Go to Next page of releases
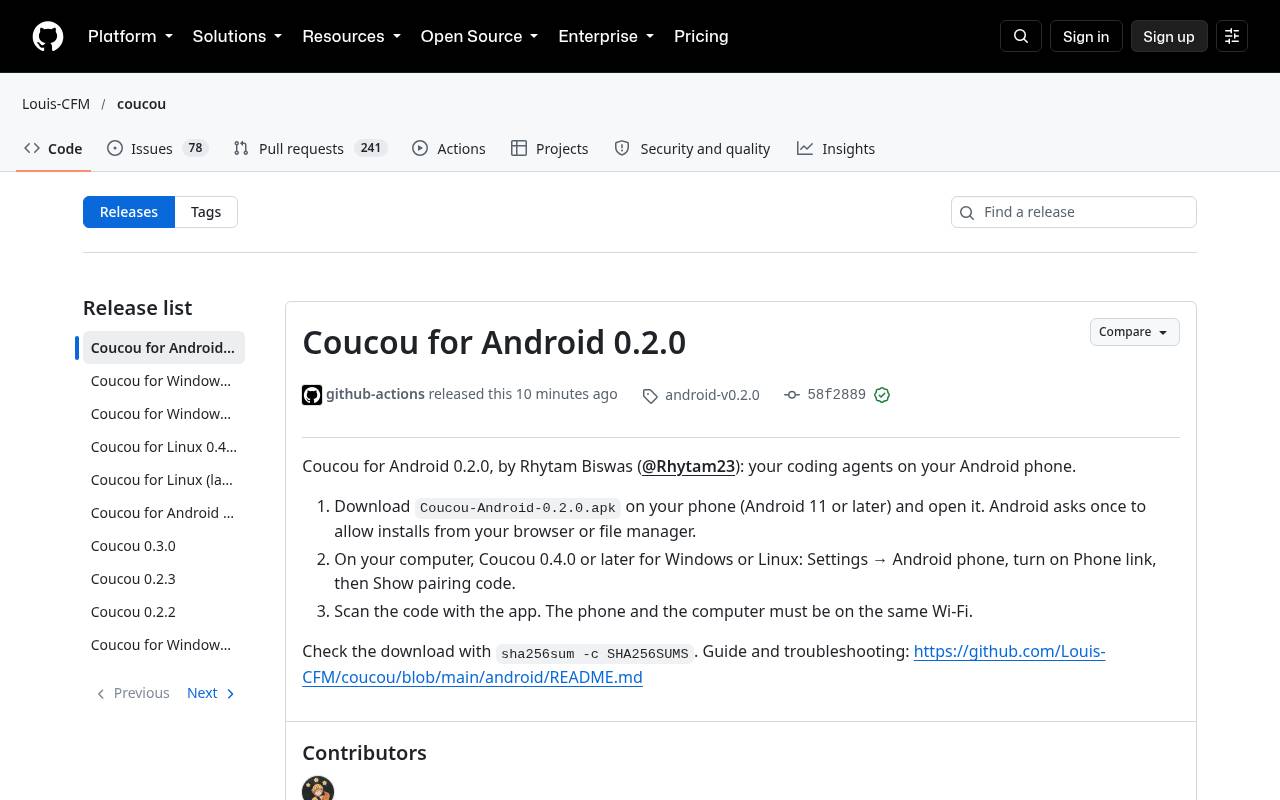The height and width of the screenshot is (800, 1280). pos(211,693)
